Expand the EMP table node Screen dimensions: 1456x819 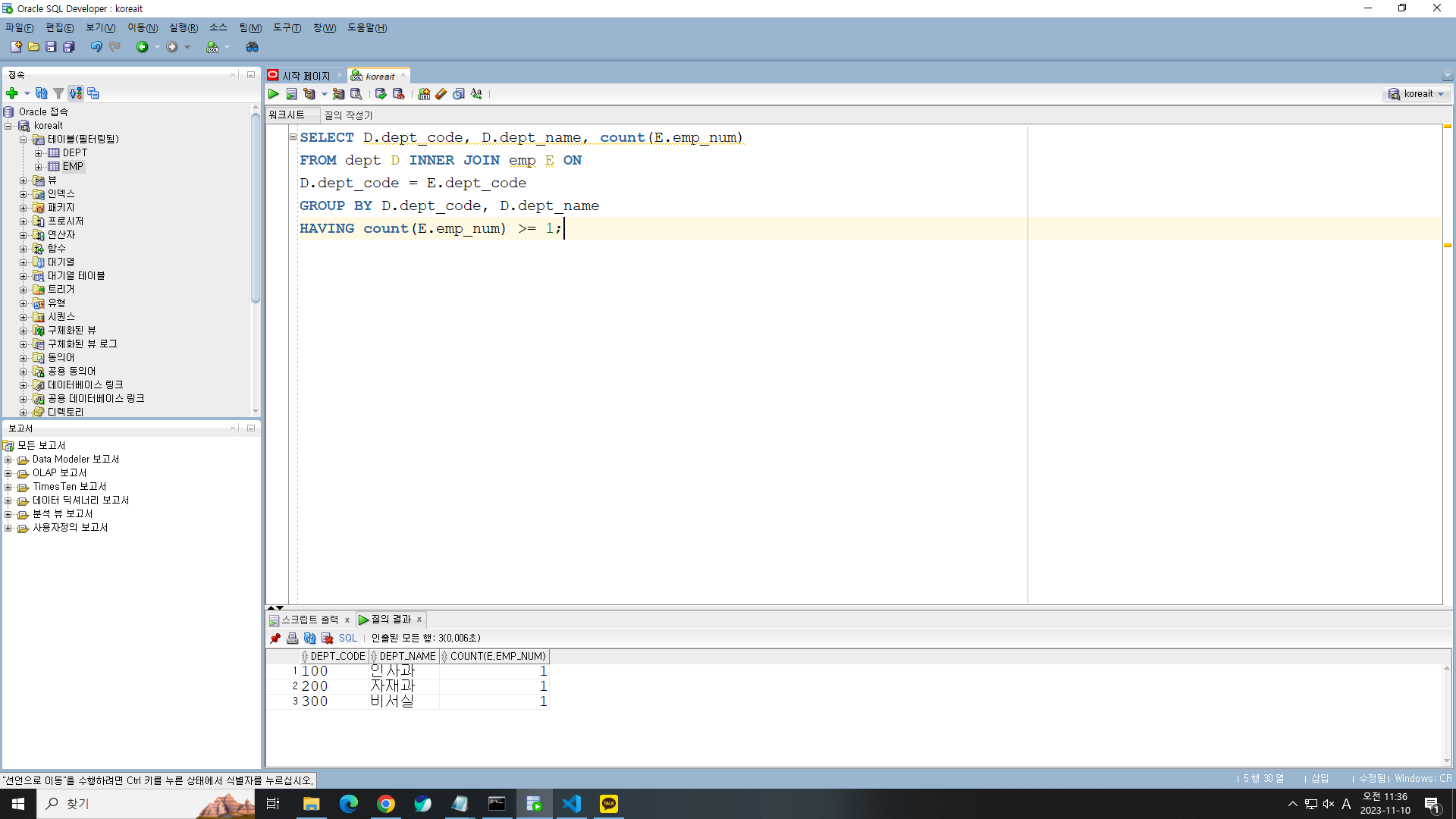[x=38, y=167]
